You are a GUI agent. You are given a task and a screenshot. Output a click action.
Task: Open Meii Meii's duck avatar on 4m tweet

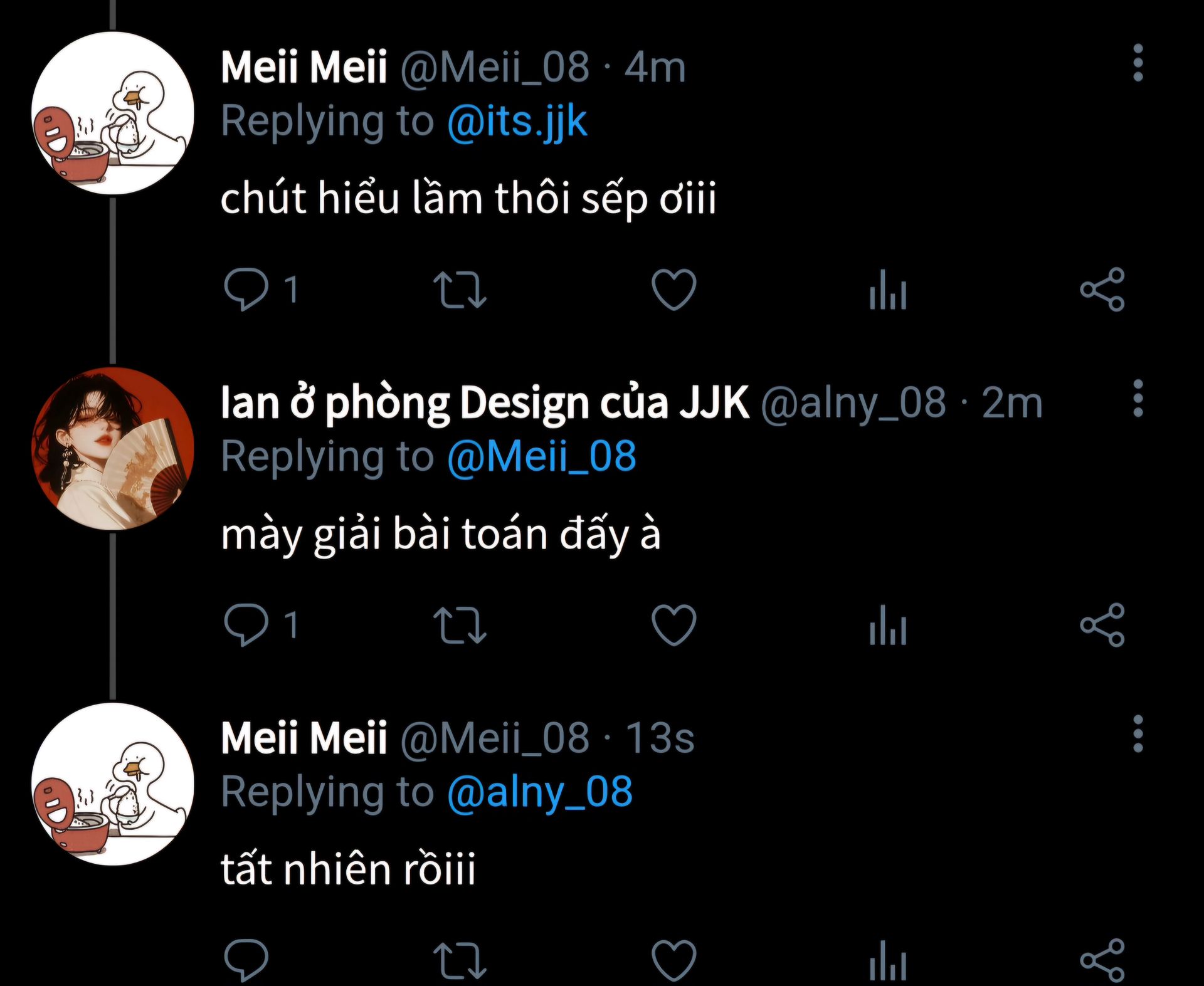[x=113, y=113]
